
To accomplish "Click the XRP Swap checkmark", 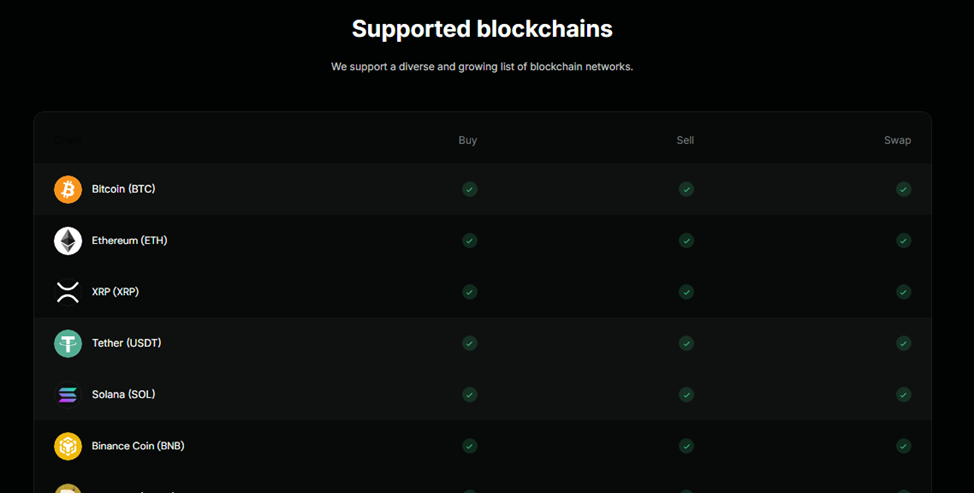I will coord(903,292).
